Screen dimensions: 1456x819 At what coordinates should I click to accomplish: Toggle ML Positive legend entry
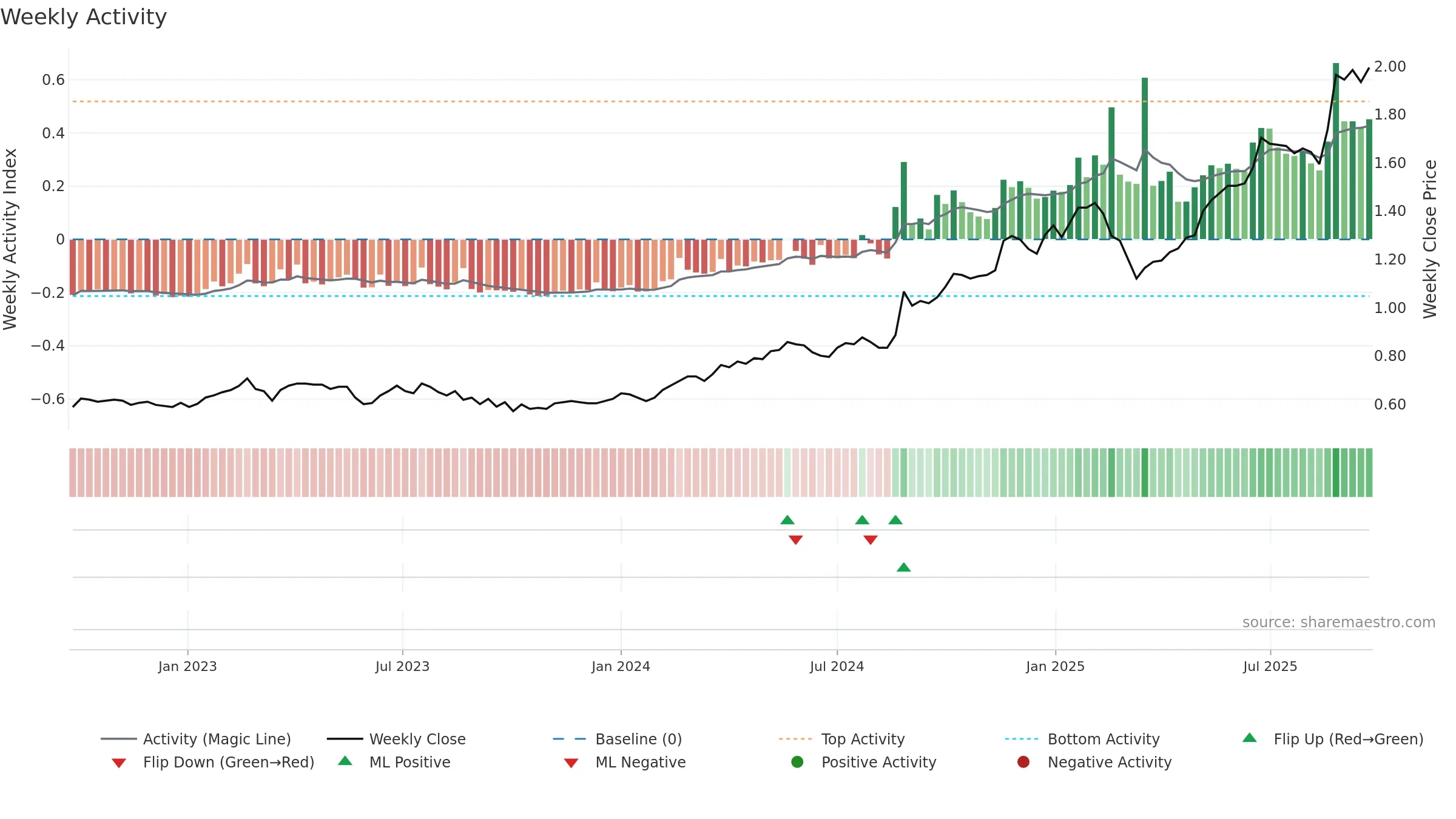[394, 762]
